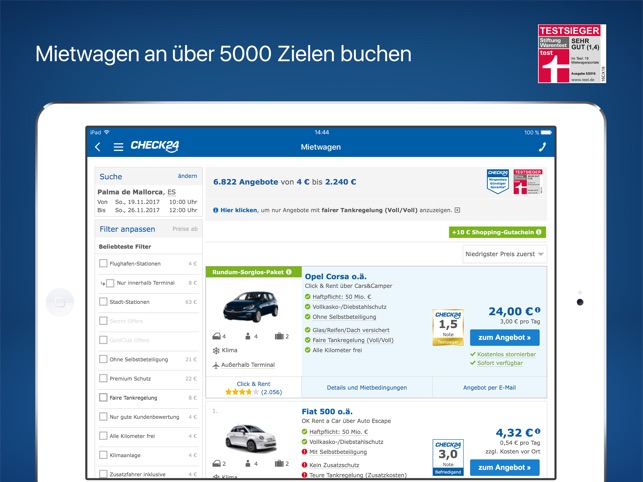Click the 'Filter anpassen' heading

pyautogui.click(x=127, y=229)
